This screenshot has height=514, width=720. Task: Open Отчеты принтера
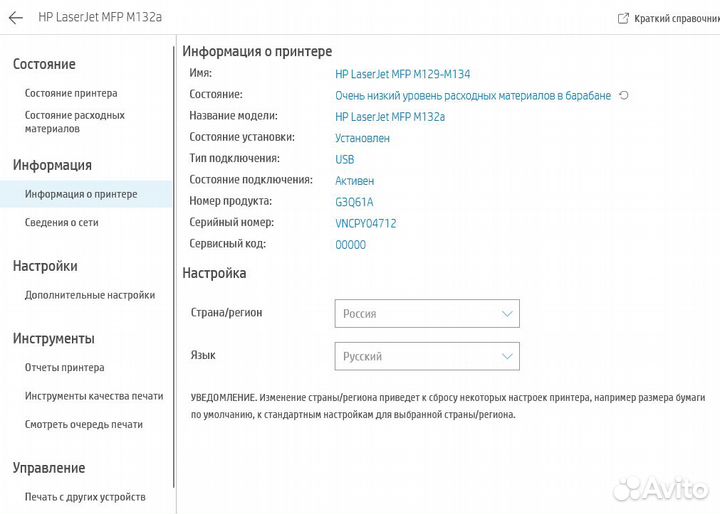click(65, 368)
